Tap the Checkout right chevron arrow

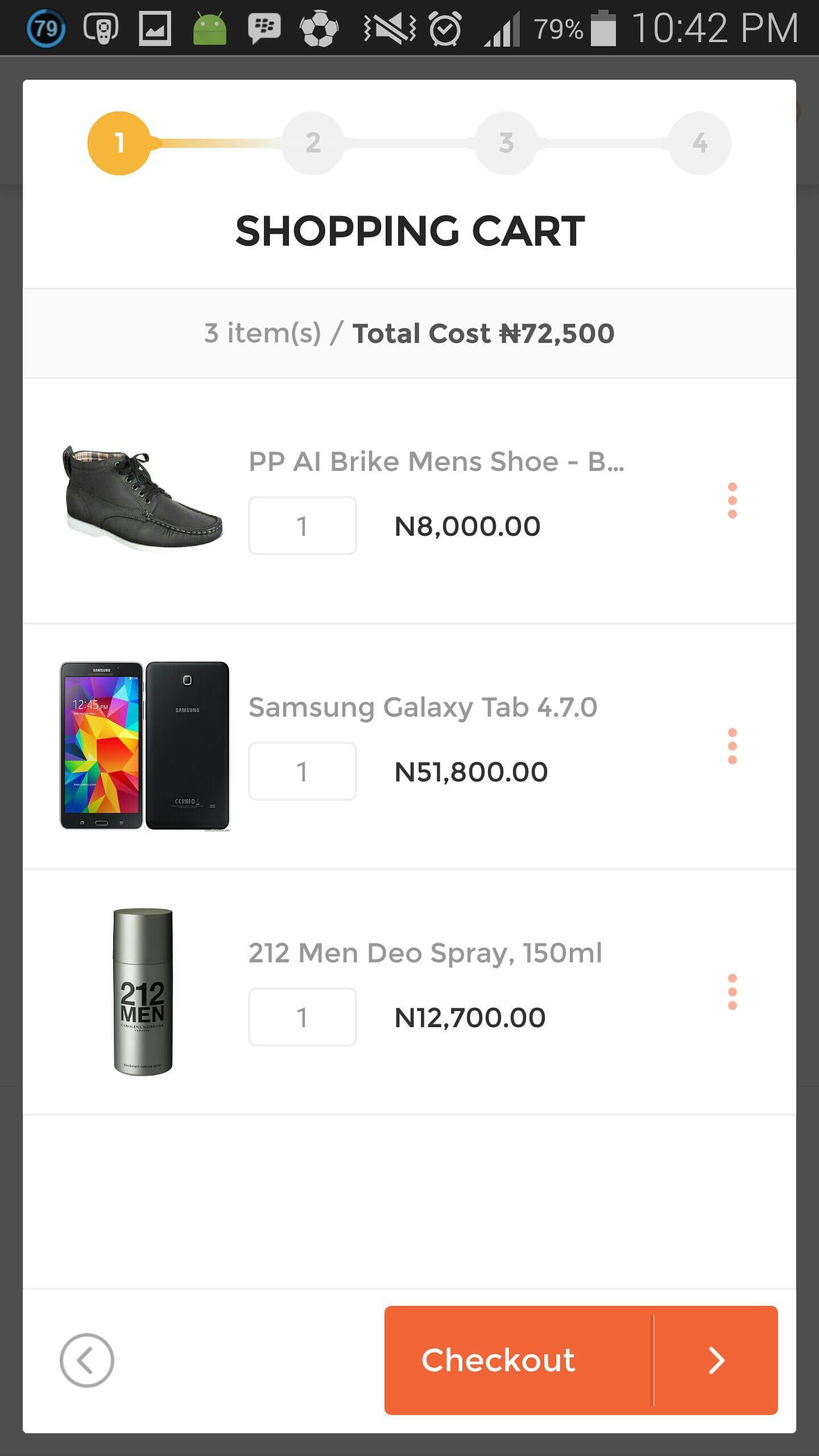(716, 1360)
